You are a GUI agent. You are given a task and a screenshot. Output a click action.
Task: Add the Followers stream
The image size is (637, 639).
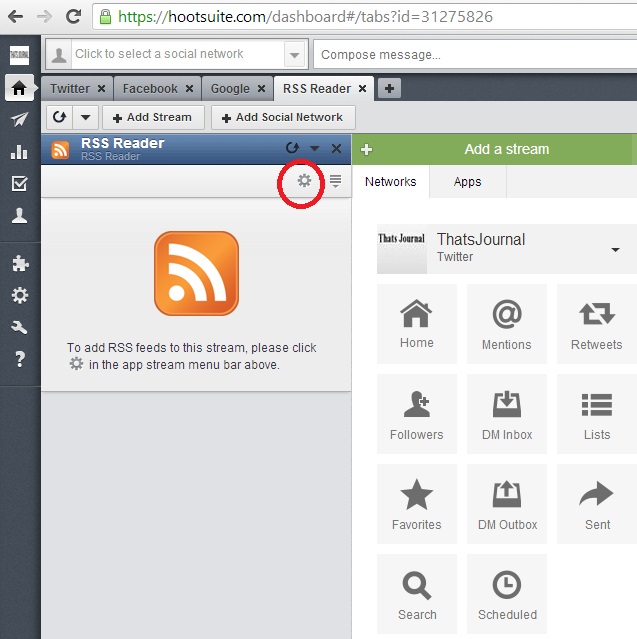[417, 414]
